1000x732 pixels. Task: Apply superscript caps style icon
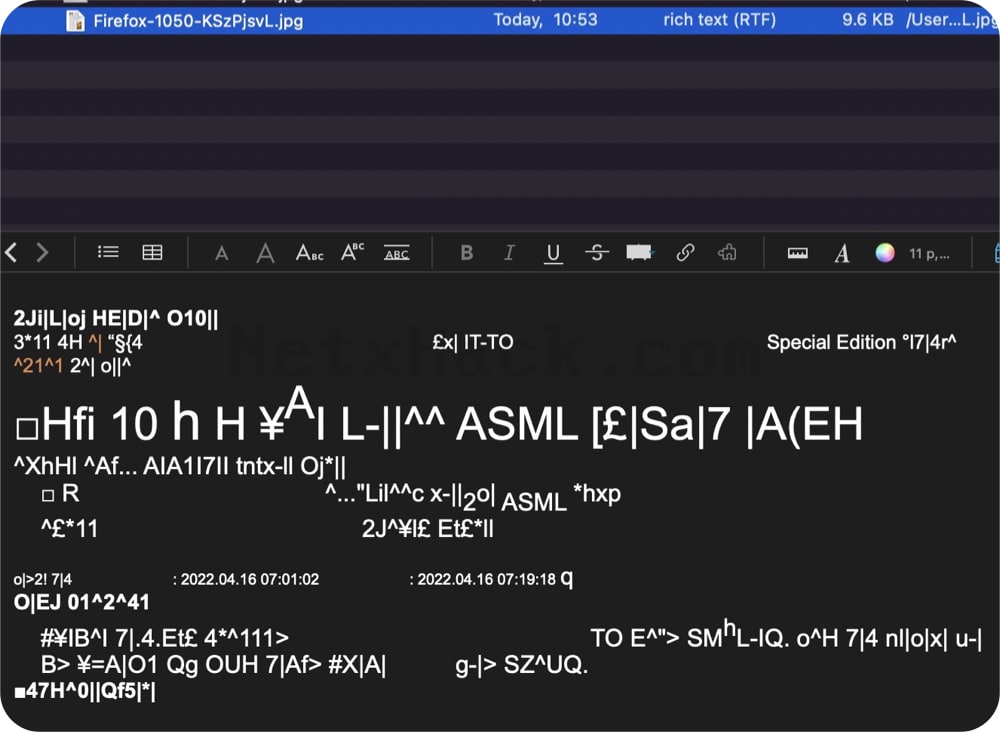(353, 253)
